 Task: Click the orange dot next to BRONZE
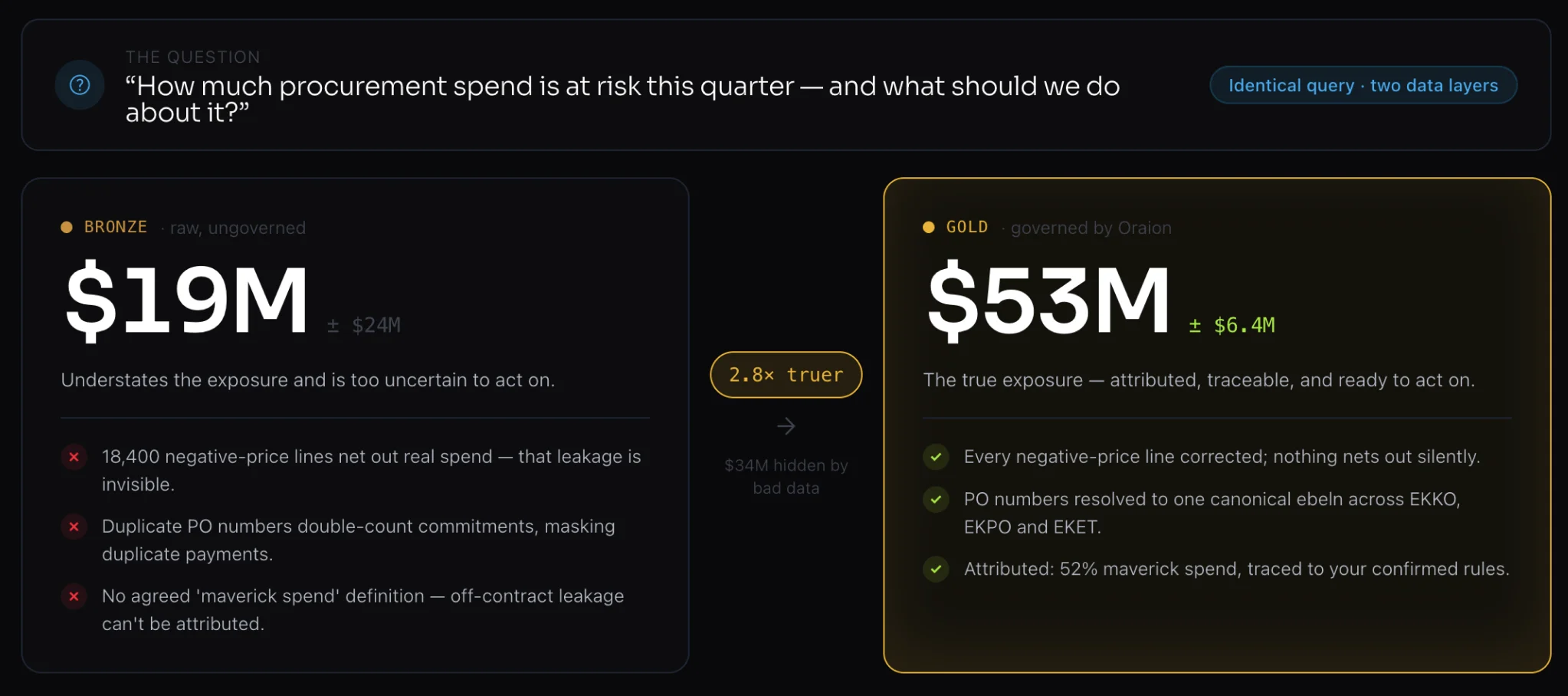click(67, 227)
